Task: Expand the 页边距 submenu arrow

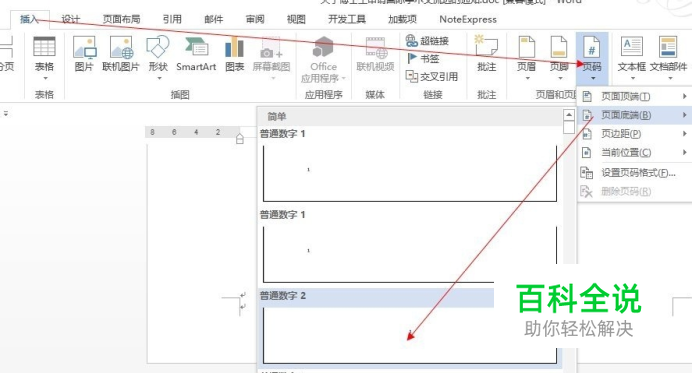Action: (684, 133)
